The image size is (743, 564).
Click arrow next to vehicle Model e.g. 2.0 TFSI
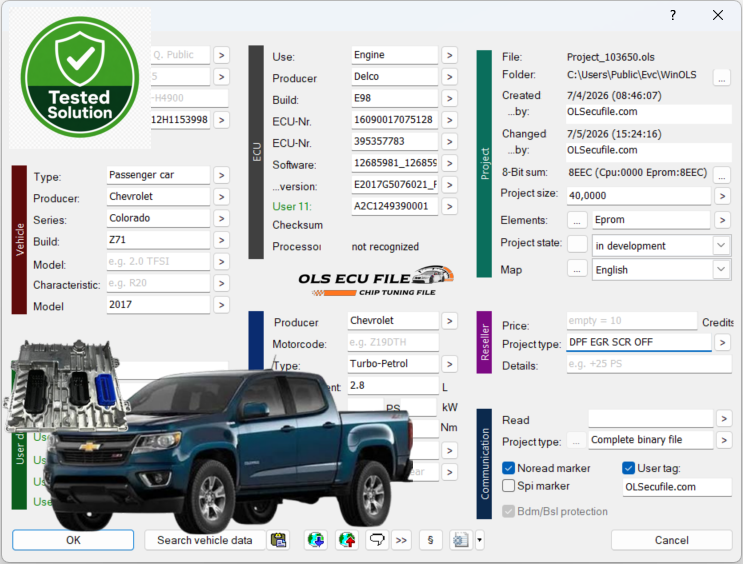coord(221,262)
